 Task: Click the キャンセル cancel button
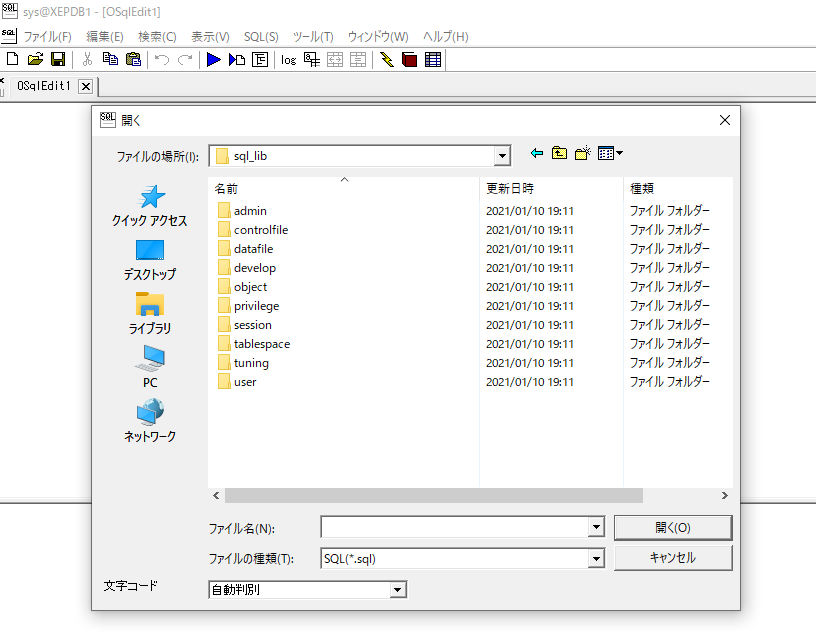tap(672, 557)
